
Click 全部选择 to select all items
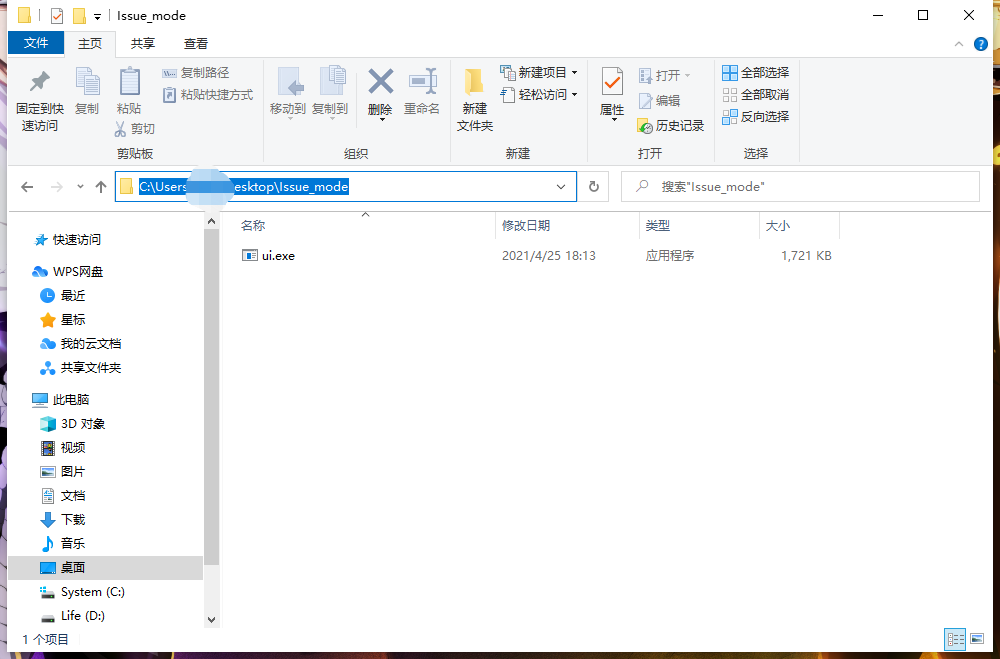(756, 72)
